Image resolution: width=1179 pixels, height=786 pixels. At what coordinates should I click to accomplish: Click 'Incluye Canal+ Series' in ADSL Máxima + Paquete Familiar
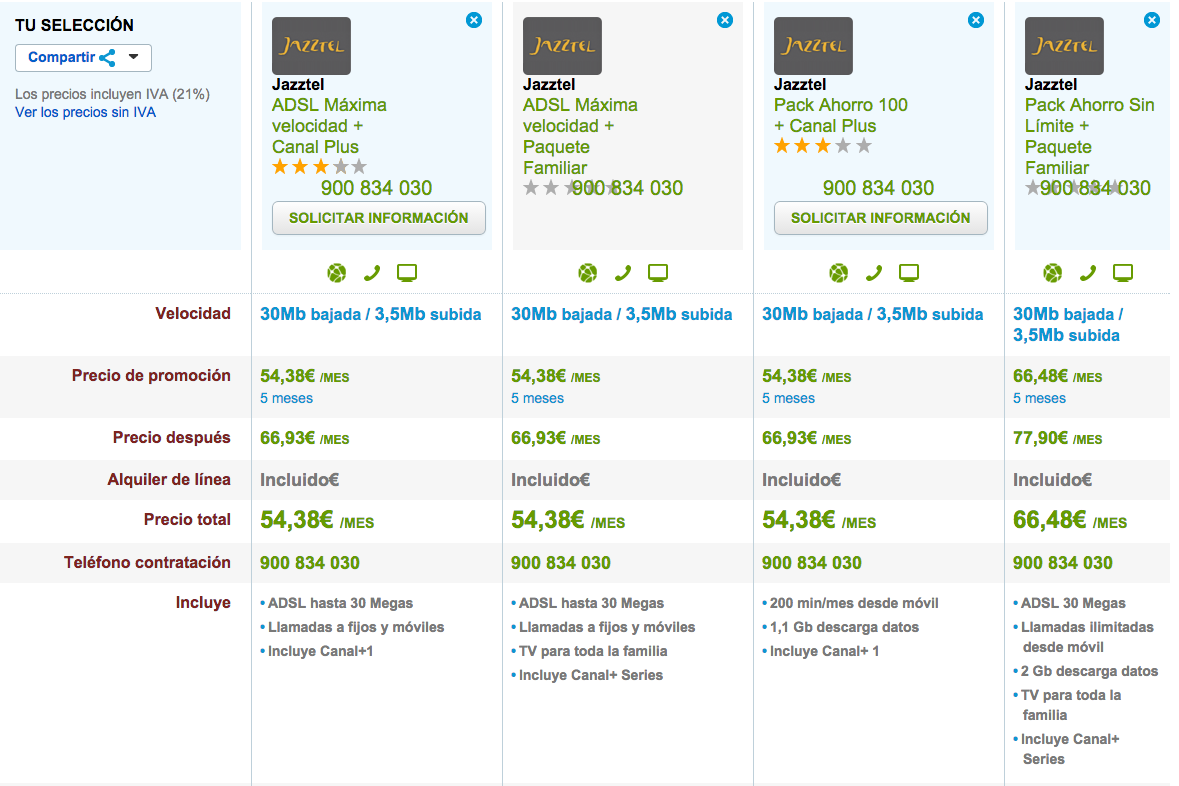pos(591,675)
